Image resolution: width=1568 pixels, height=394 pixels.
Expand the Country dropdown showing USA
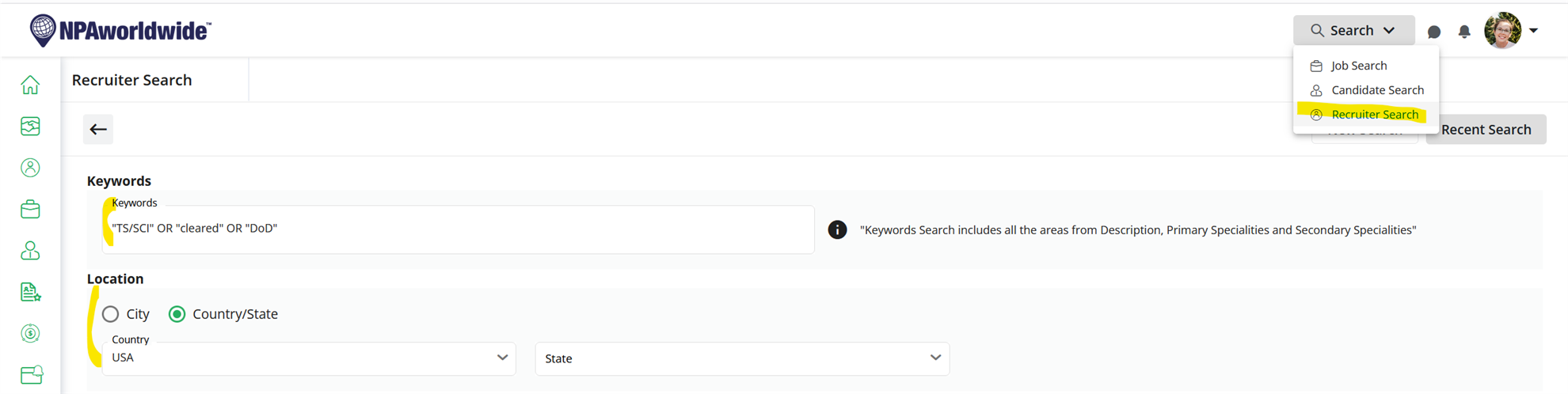coord(309,358)
